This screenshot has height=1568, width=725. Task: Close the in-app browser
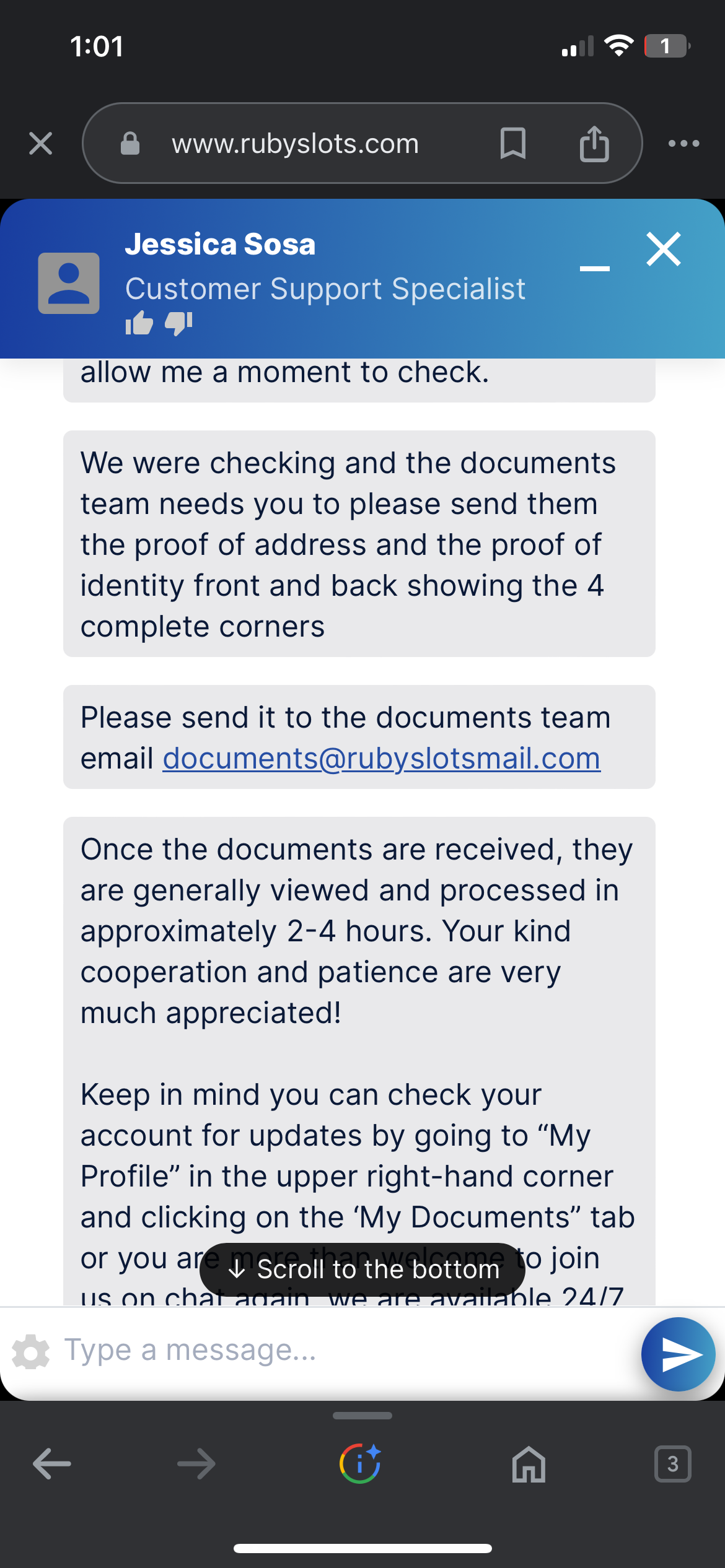[x=41, y=143]
